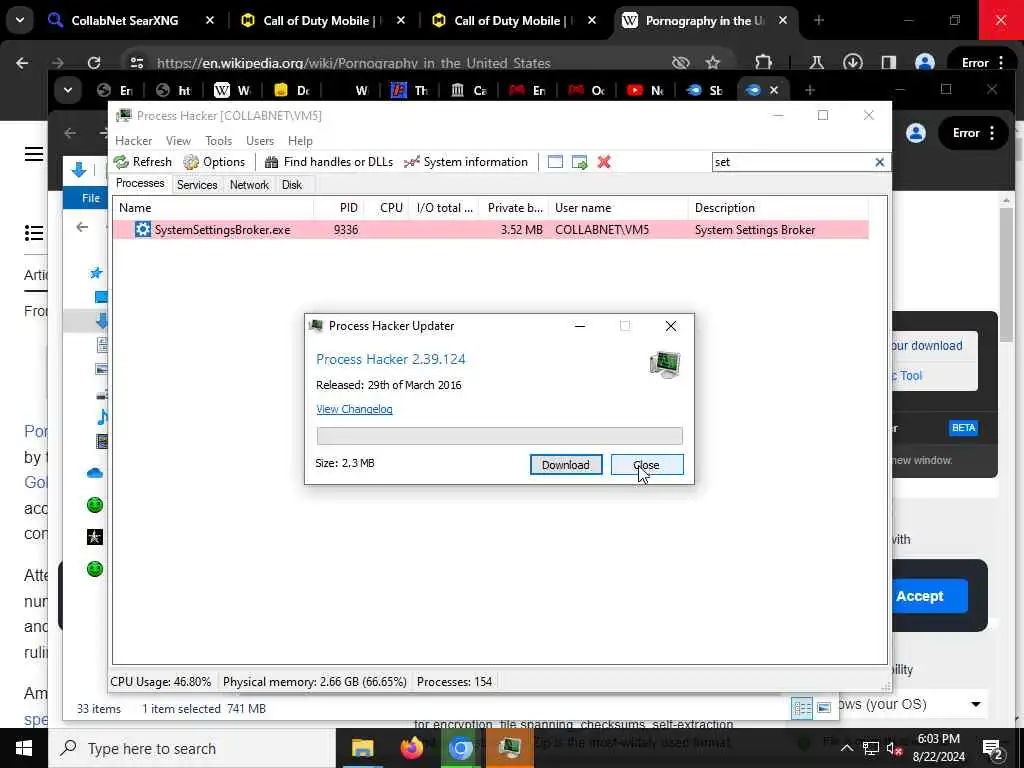1024x768 pixels.
Task: Click Refresh in Process Hacker toolbar
Action: tap(143, 162)
